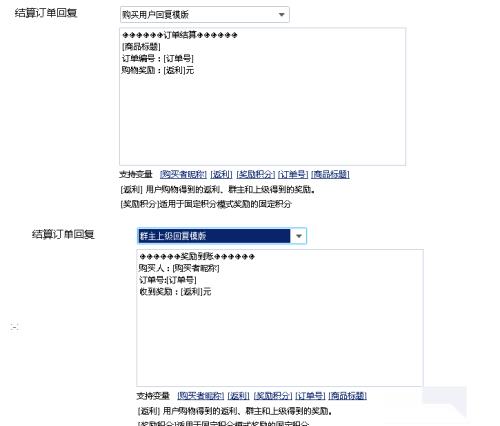This screenshot has height=426, width=500.
Task: Select the line 购买人：[购买者昵称]
Action: coord(179,268)
